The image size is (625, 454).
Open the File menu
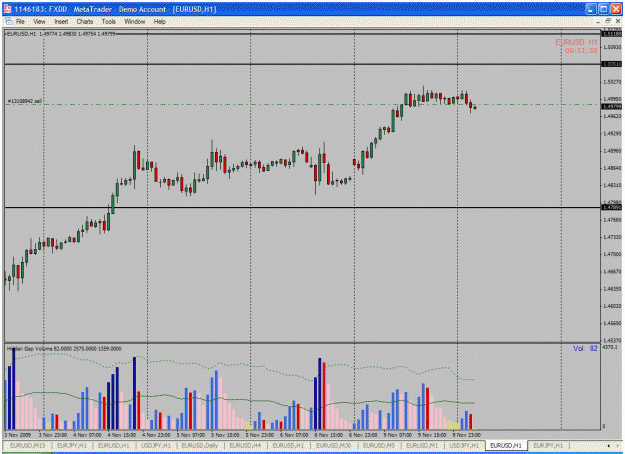pos(20,22)
